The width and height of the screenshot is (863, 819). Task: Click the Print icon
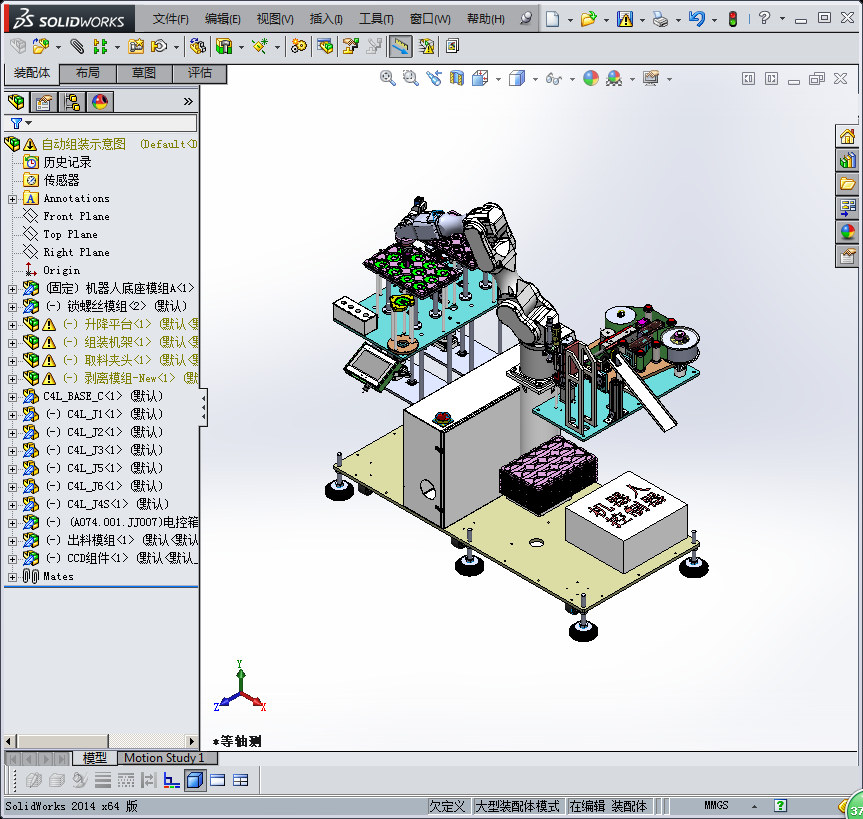tap(660, 19)
